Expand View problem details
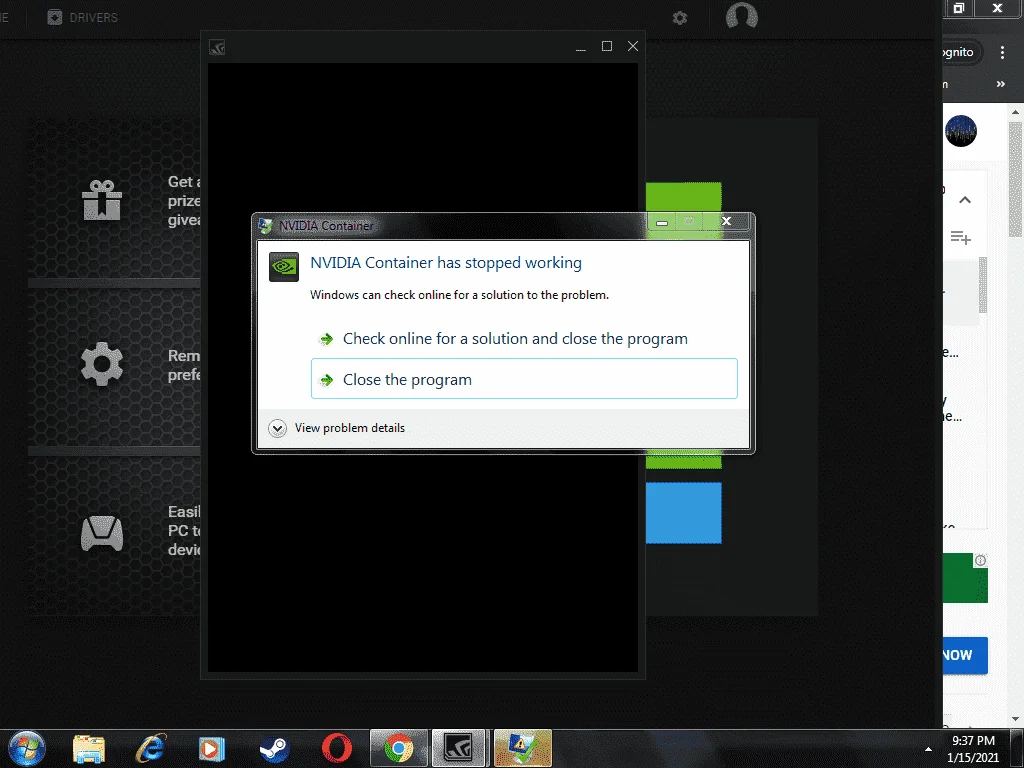 coord(336,428)
